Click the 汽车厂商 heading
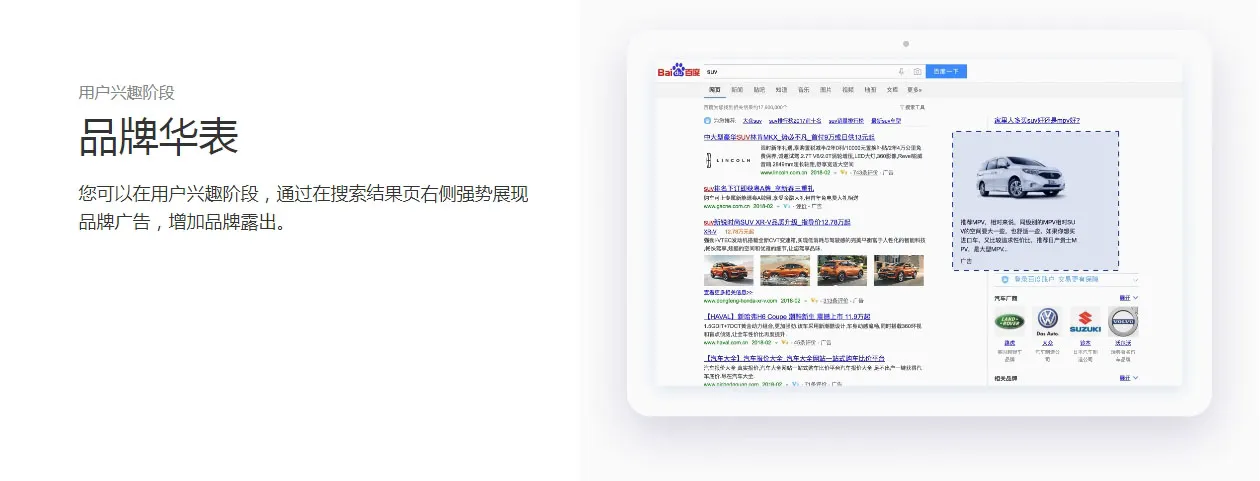Viewport: 1260px width, 481px height. (x=1005, y=298)
